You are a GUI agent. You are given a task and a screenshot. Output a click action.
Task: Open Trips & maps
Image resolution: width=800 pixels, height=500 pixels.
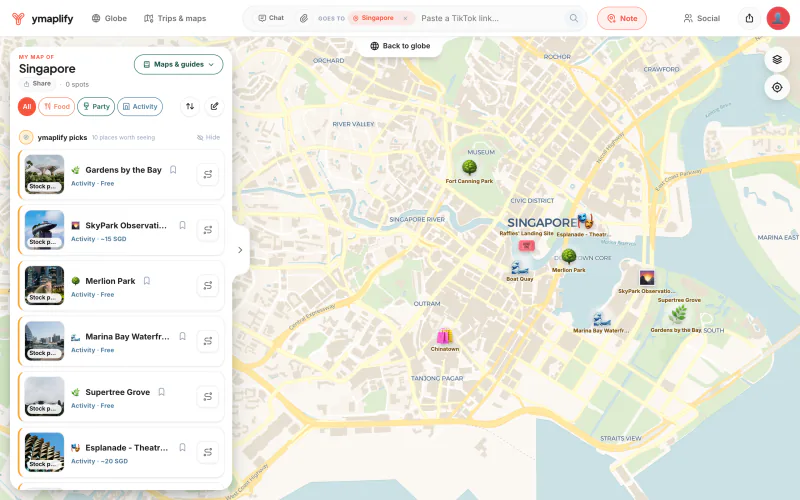click(175, 18)
